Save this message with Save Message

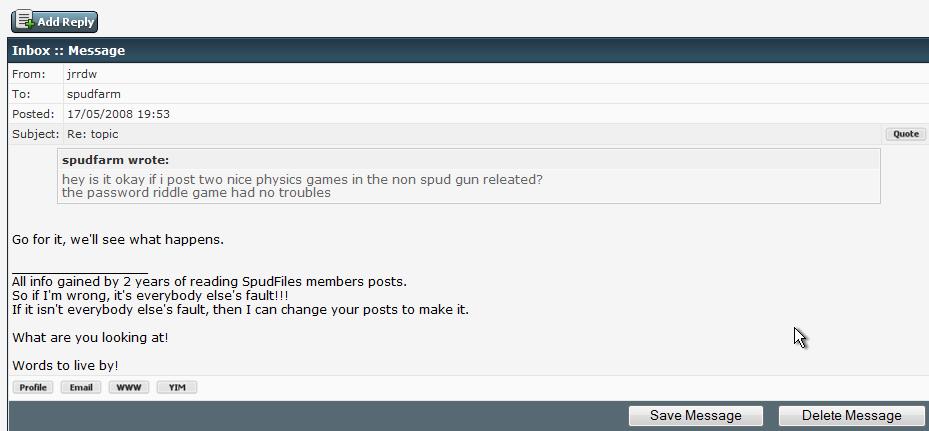point(695,416)
